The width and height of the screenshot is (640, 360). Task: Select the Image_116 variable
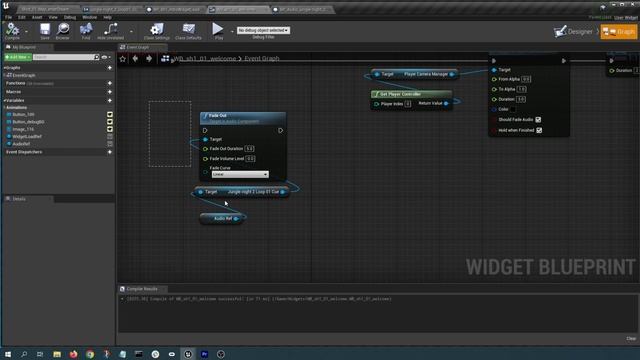click(23, 129)
